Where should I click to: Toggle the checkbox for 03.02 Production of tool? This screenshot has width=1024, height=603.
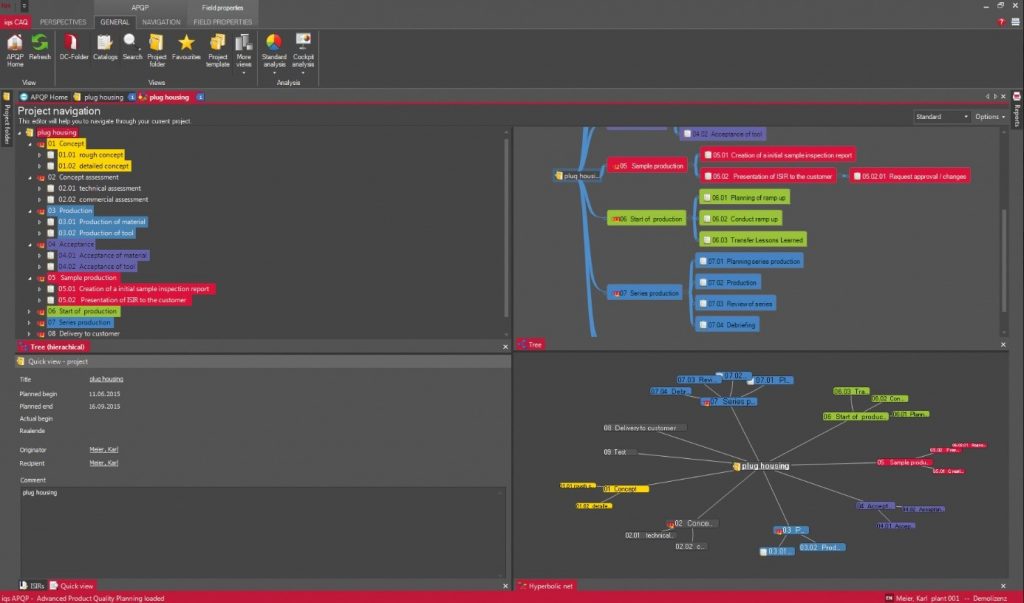(50, 233)
